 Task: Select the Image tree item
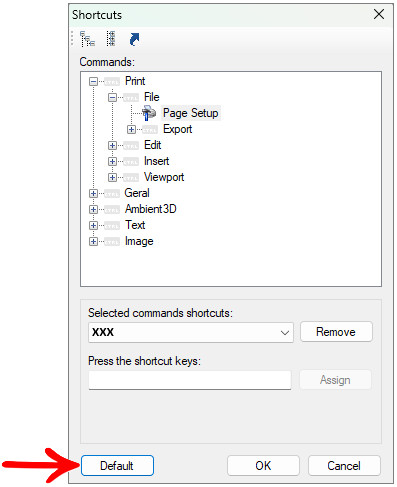tap(139, 241)
